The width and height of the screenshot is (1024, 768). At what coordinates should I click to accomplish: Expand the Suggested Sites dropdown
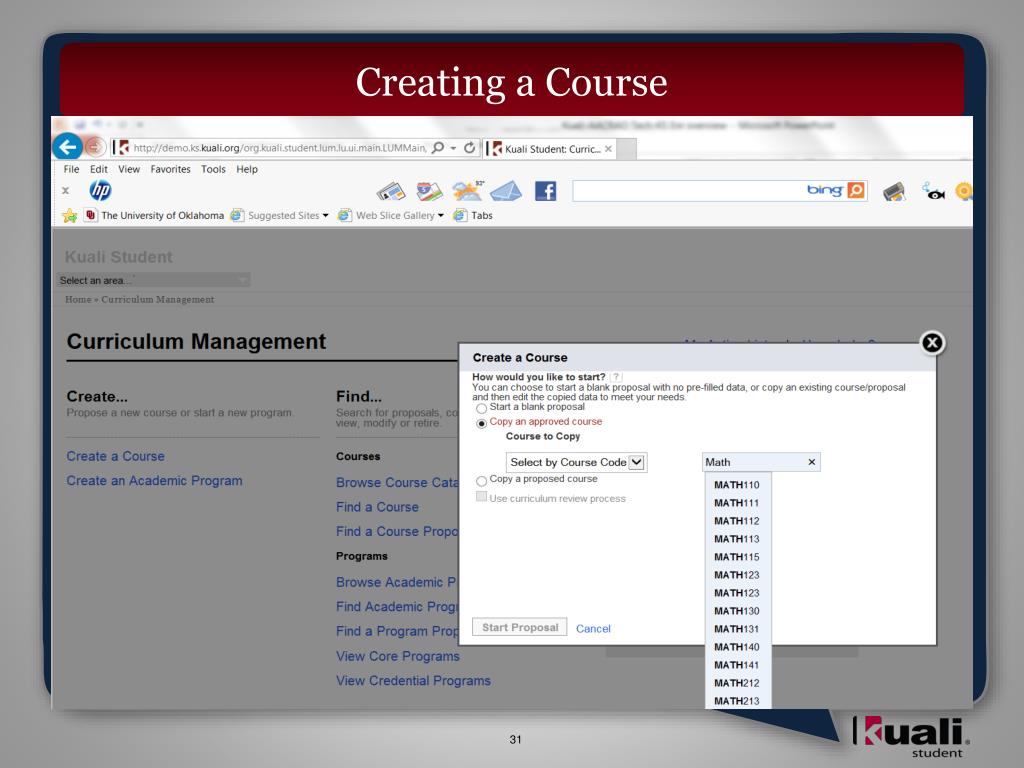click(325, 216)
